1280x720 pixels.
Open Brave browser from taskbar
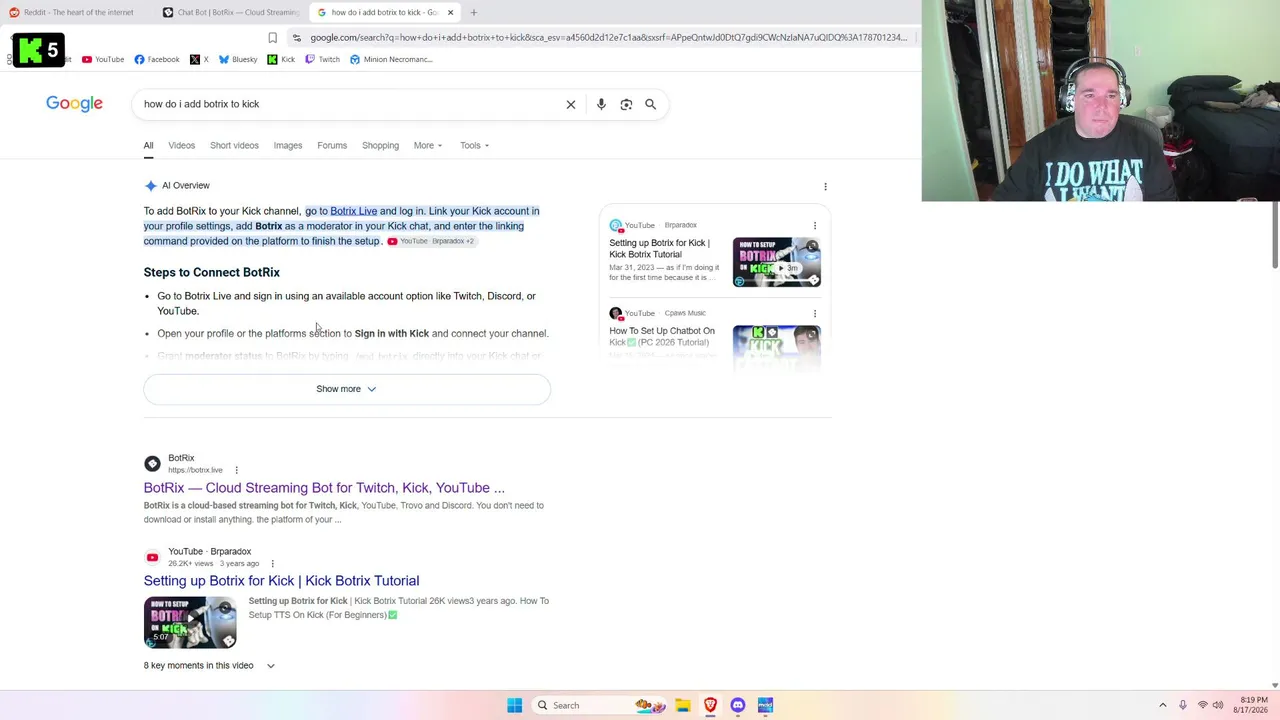pos(710,705)
